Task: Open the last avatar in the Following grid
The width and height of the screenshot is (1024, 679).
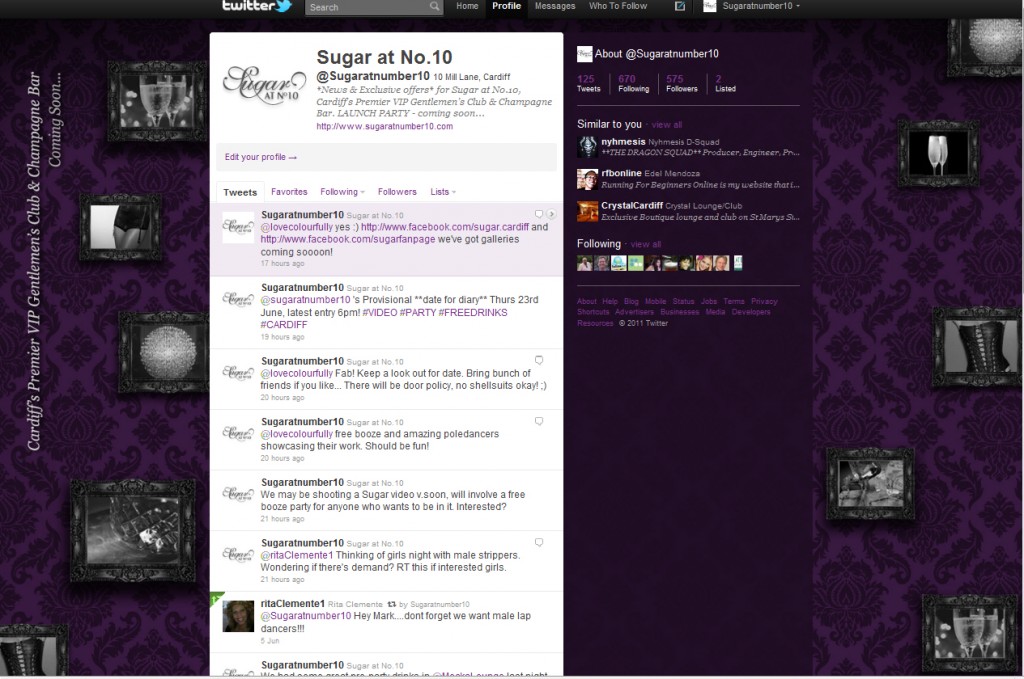Action: pos(738,263)
